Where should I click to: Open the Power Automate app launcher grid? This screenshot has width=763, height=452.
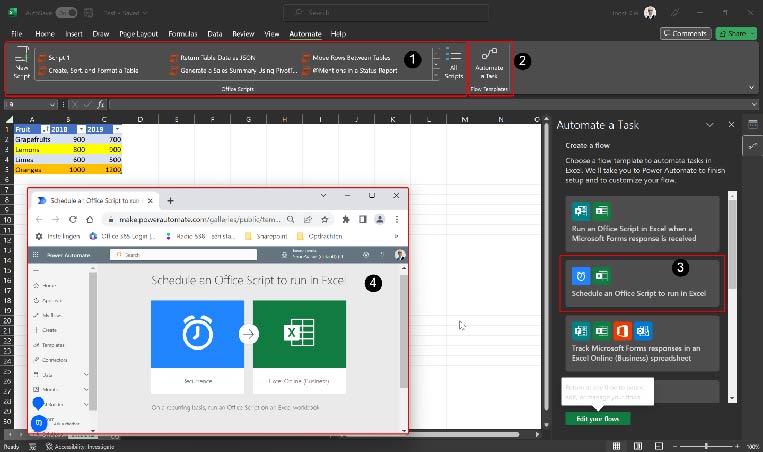[x=36, y=255]
